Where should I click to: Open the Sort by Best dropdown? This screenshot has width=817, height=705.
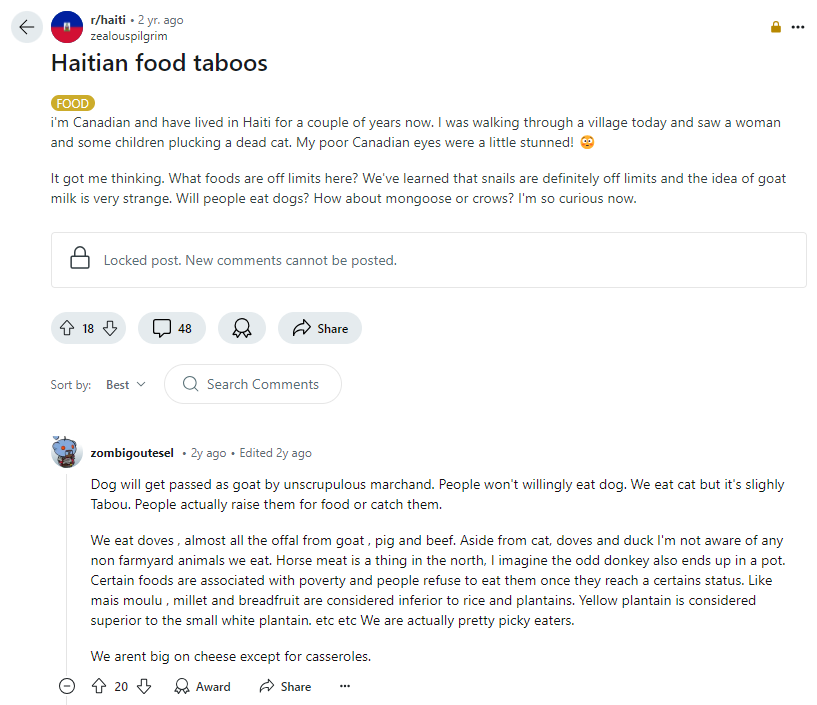[126, 384]
